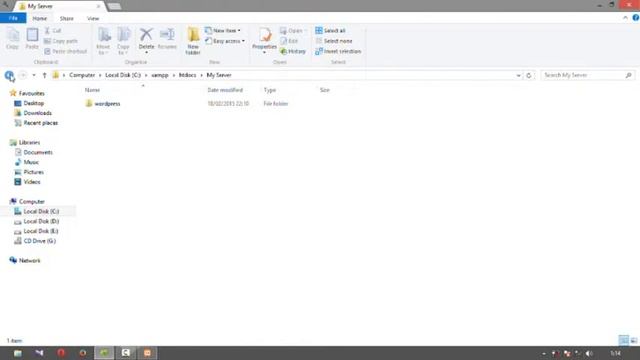The width and height of the screenshot is (640, 360).
Task: Open the Pictures library
Action: (x=29, y=172)
